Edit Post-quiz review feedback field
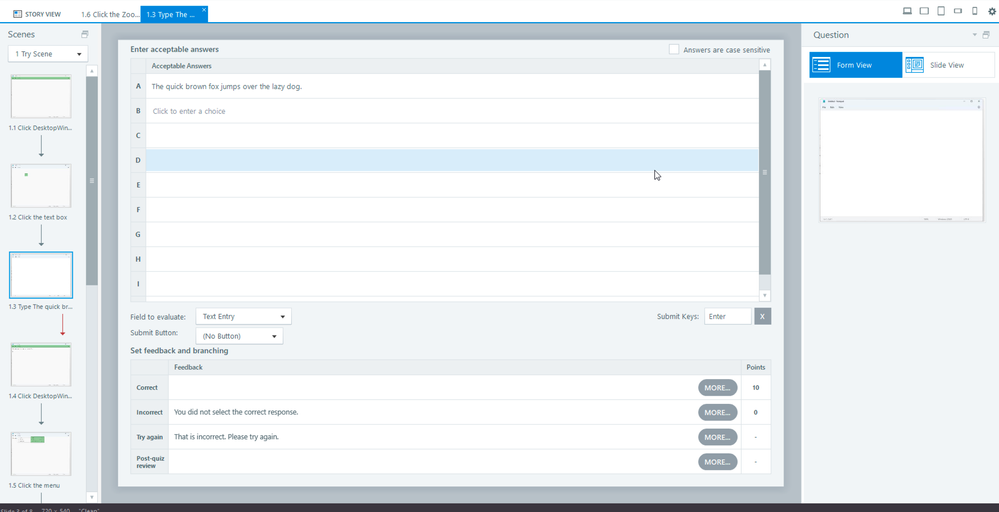This screenshot has width=999, height=512. click(x=433, y=462)
